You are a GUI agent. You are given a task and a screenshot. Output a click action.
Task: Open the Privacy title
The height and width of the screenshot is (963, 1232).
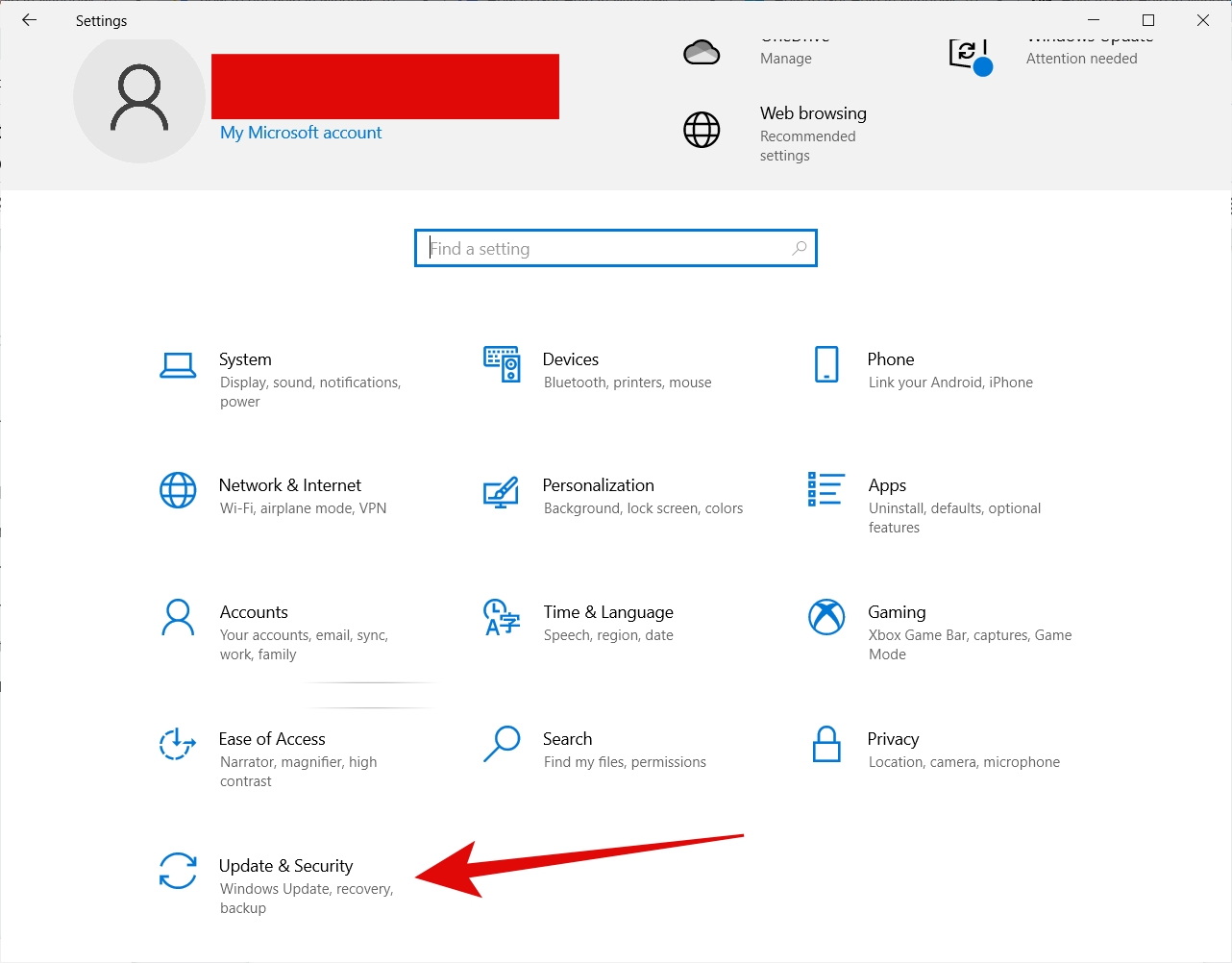[x=893, y=739]
